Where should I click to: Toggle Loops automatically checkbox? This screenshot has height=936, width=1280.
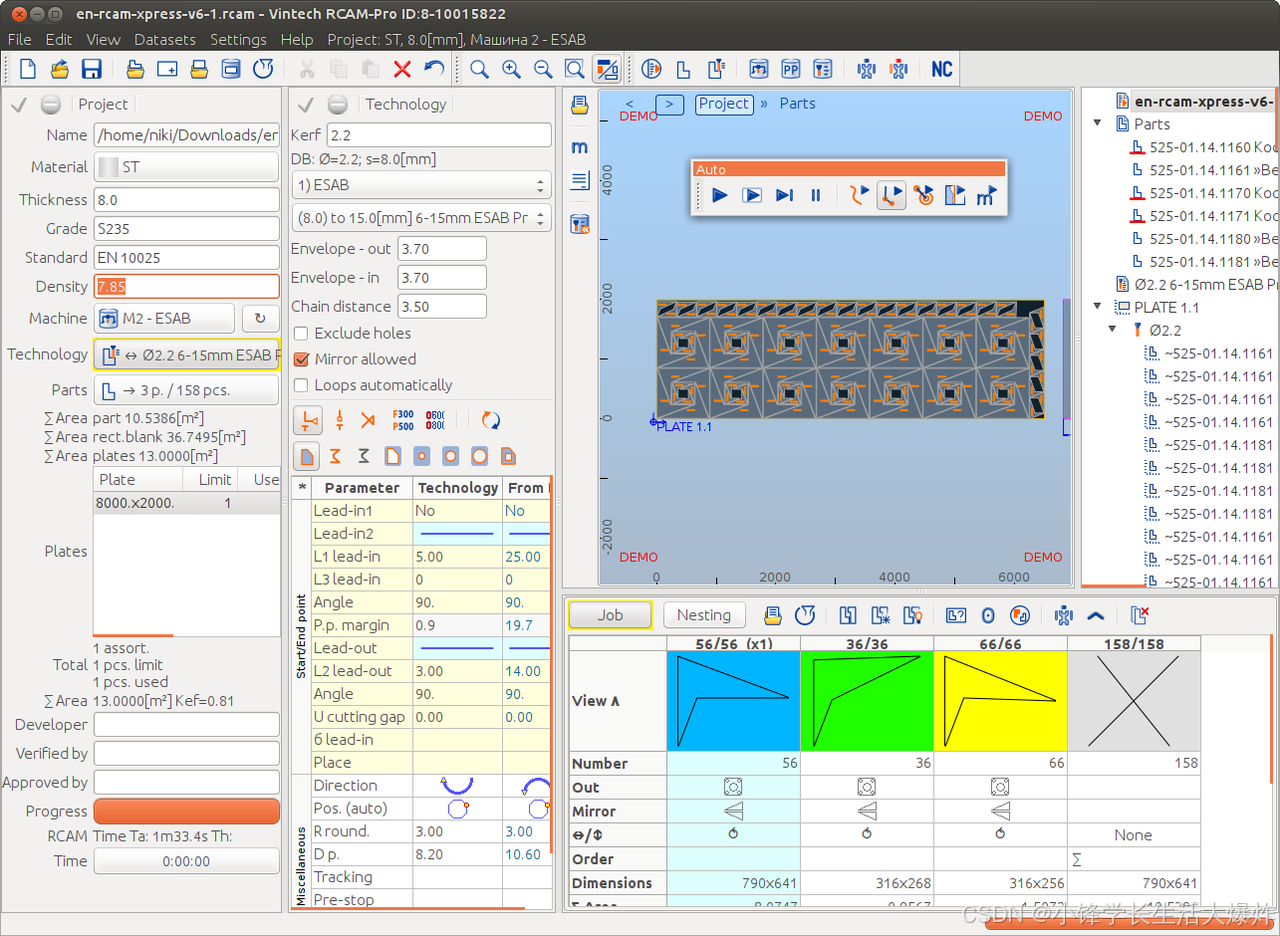click(x=301, y=385)
